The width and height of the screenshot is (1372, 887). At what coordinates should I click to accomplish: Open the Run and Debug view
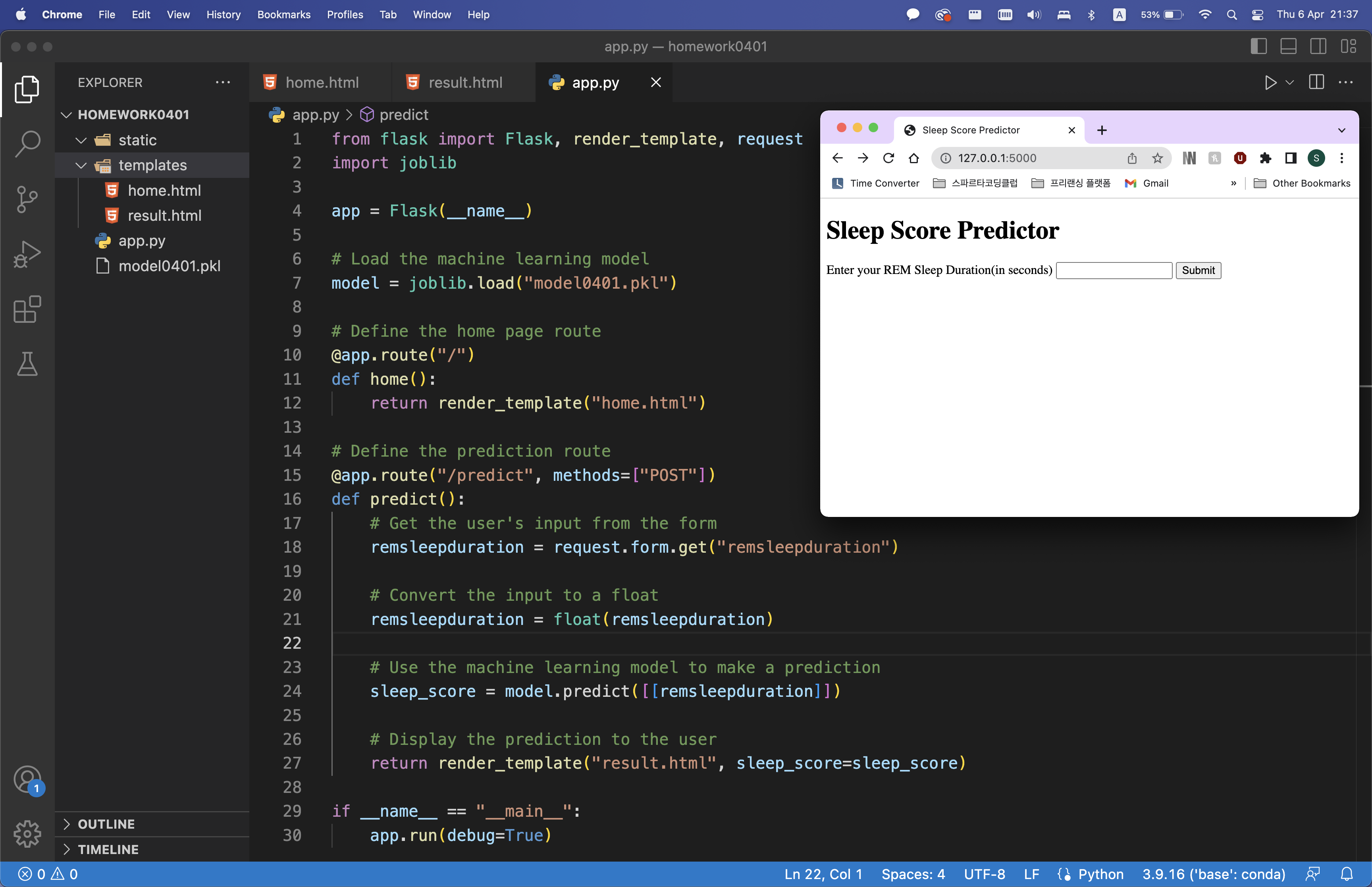point(27,255)
